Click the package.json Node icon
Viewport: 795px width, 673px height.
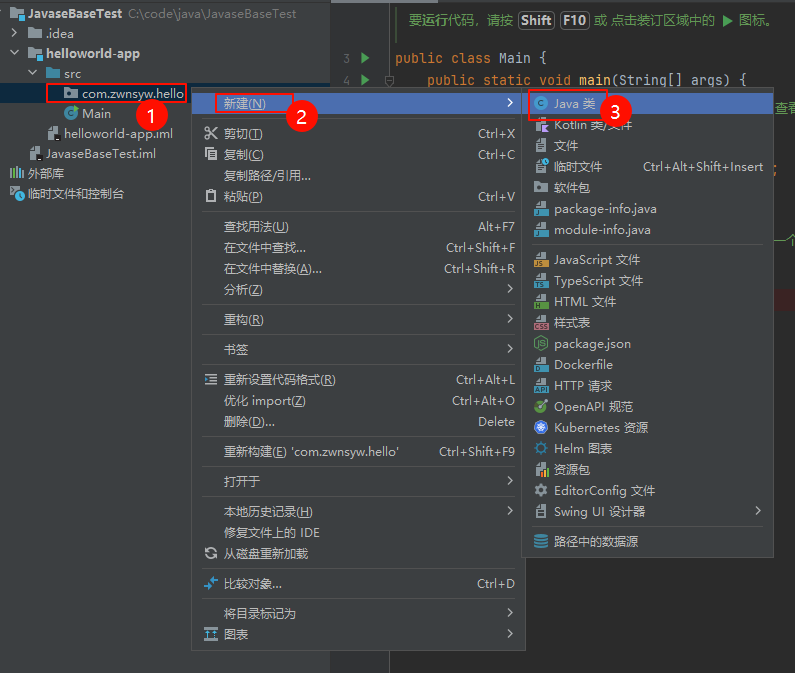(x=541, y=343)
